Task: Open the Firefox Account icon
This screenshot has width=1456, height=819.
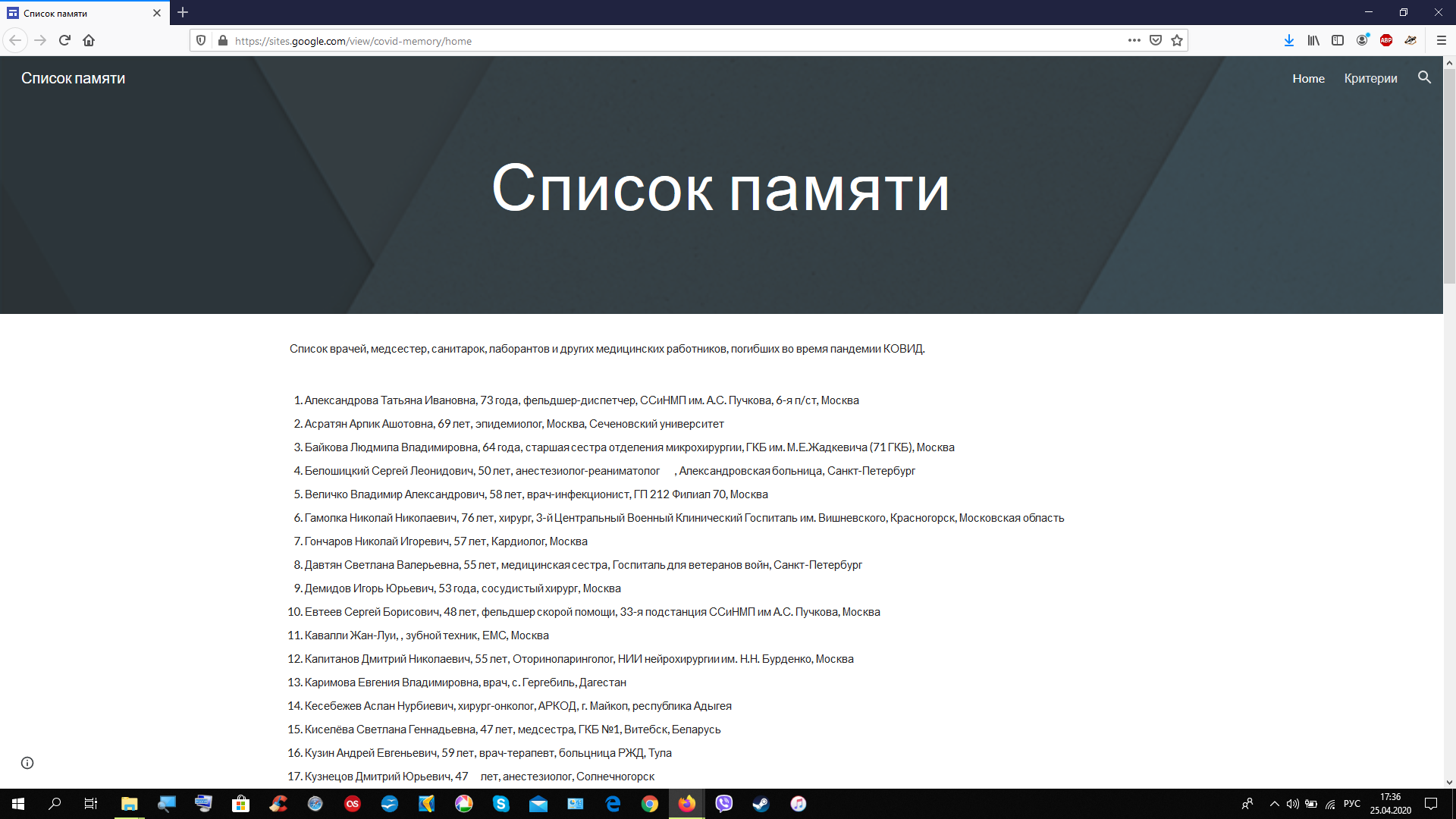Action: pyautogui.click(x=1362, y=40)
